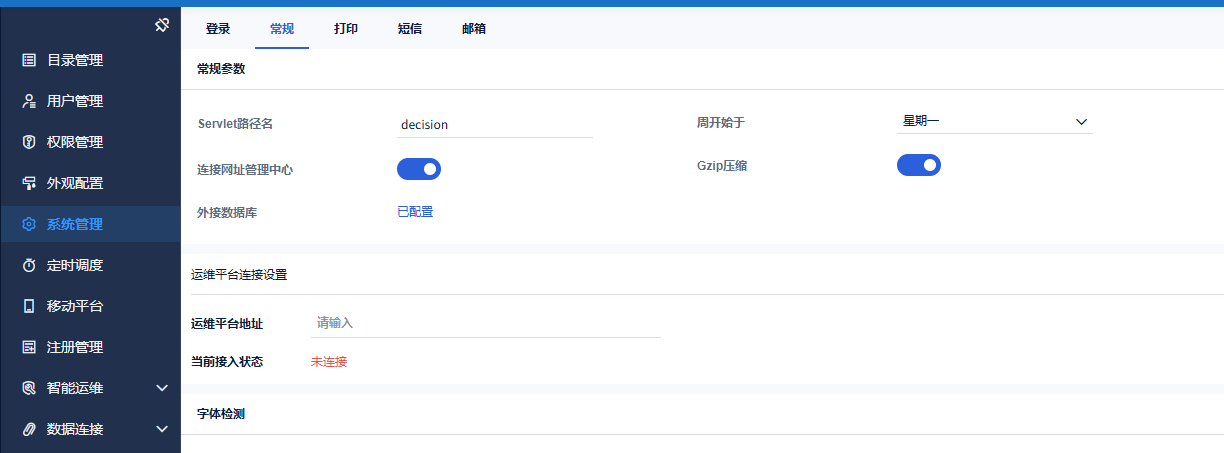Click the Servlet路径名 field containing decision
1224x453 pixels.
pos(495,125)
